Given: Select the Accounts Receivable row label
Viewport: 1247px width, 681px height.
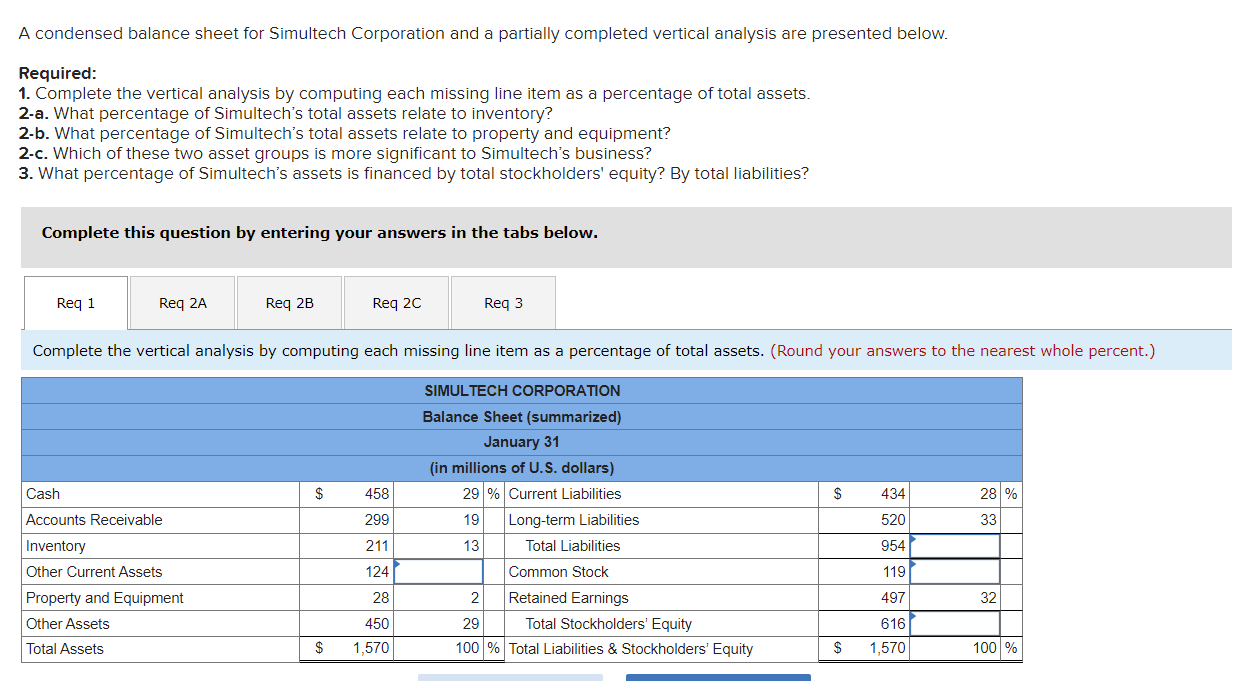Looking at the screenshot, I should 94,520.
